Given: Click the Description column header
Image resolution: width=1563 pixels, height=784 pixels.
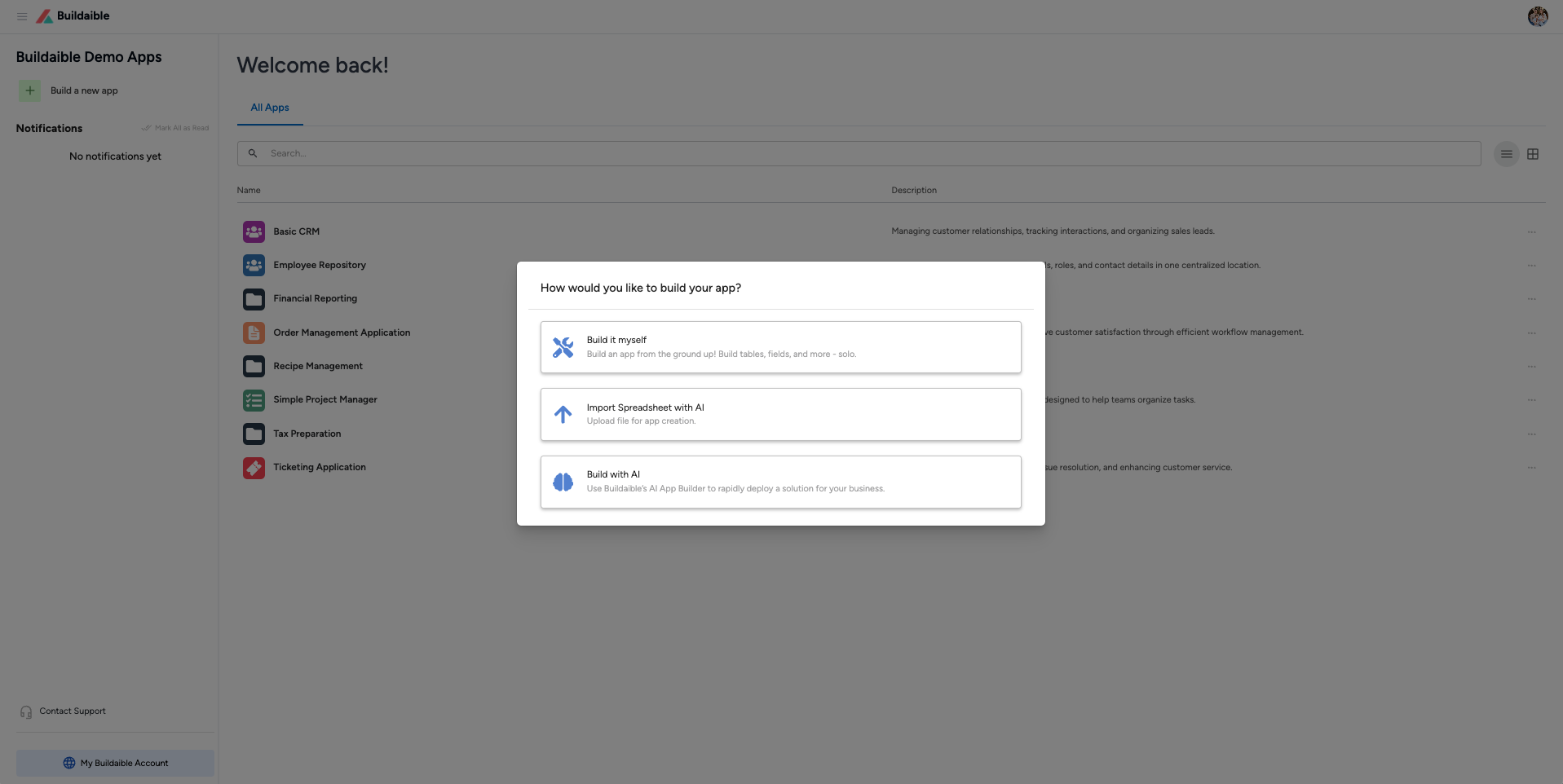Looking at the screenshot, I should [x=914, y=190].
